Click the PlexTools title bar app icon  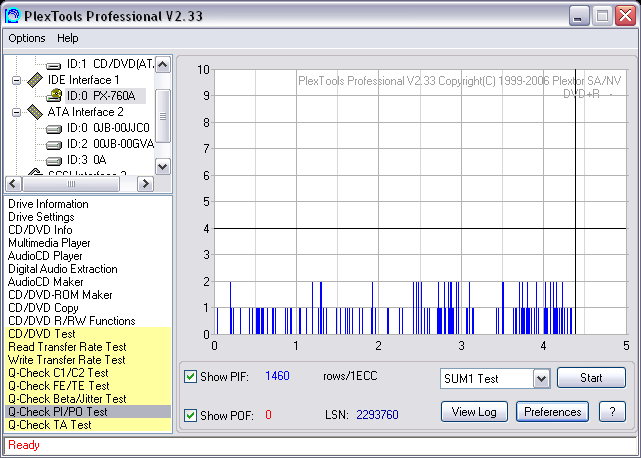12,16
